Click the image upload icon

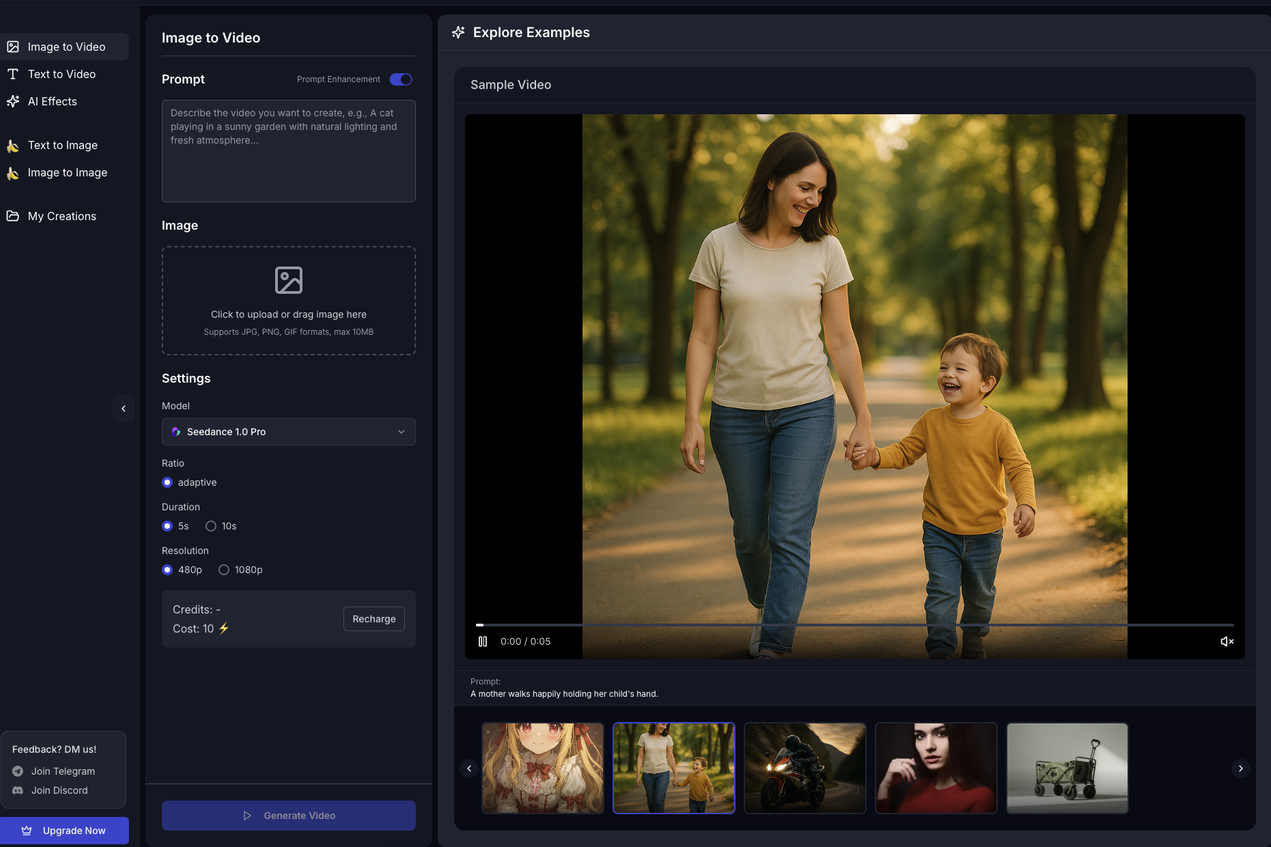288,280
